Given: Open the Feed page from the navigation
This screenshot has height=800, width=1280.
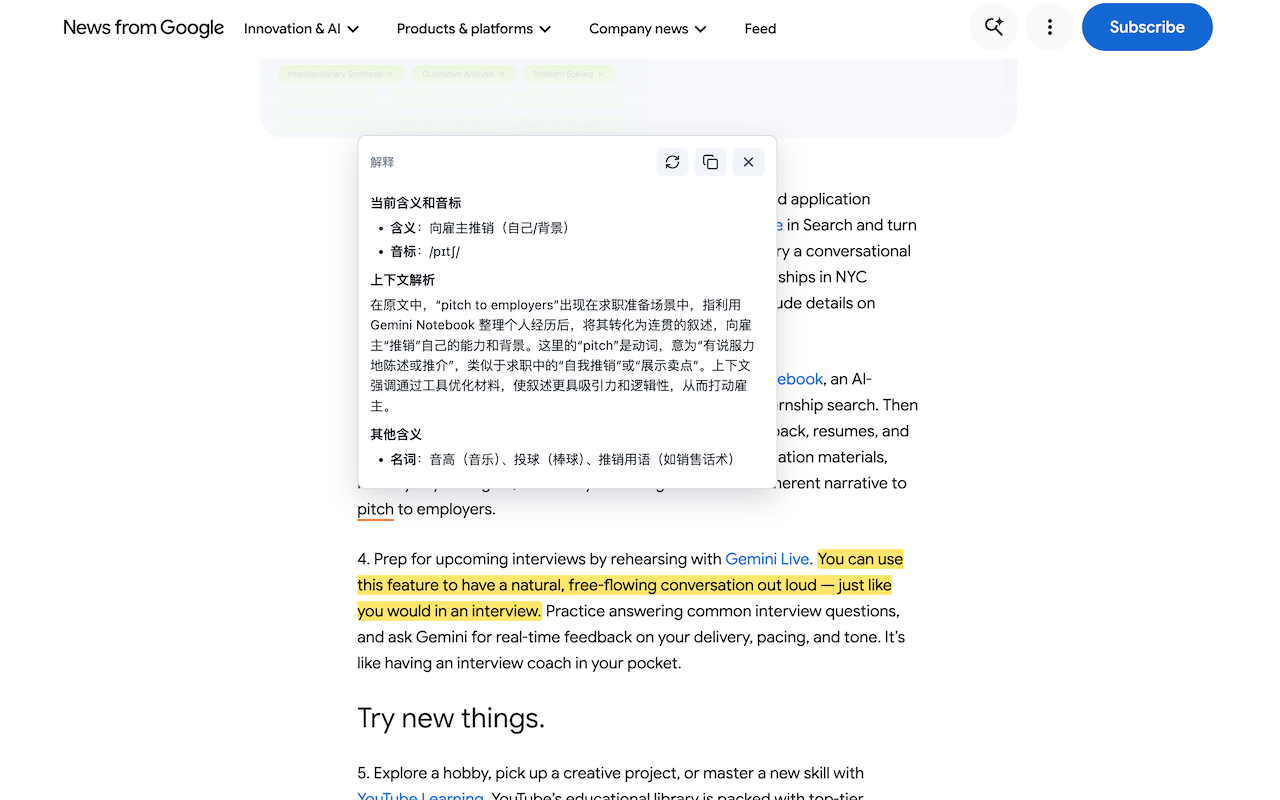Looking at the screenshot, I should 760,29.
